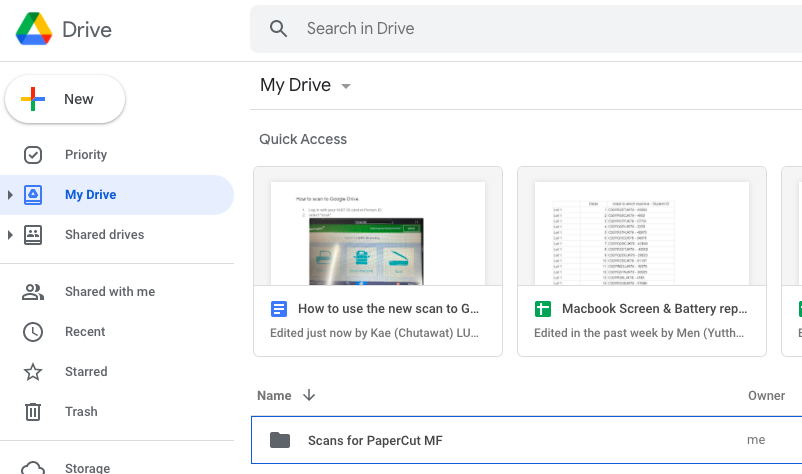Select Shared drives in sidebar

(x=104, y=235)
